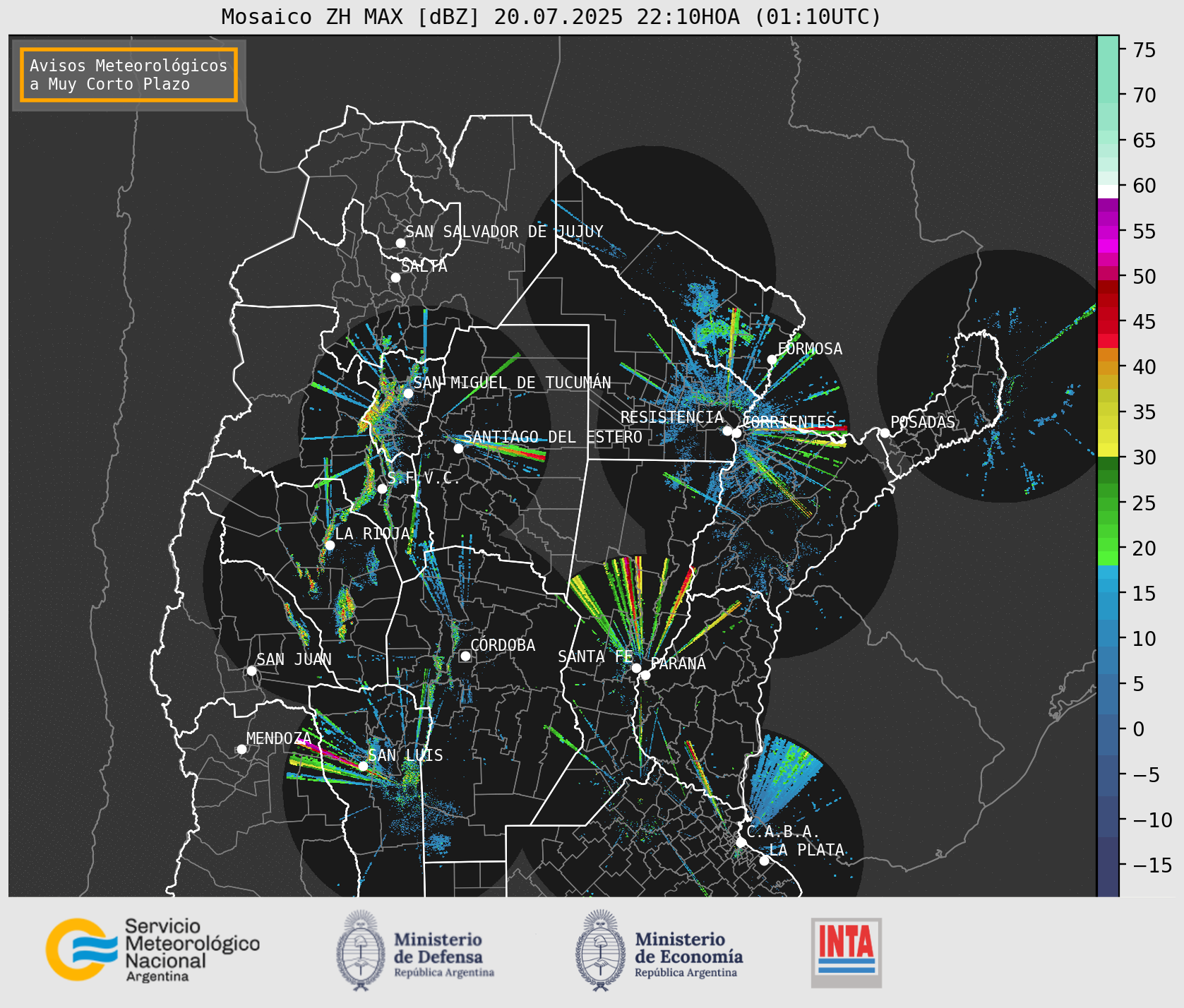
Task: Select the La Rioja city marker
Action: point(330,545)
